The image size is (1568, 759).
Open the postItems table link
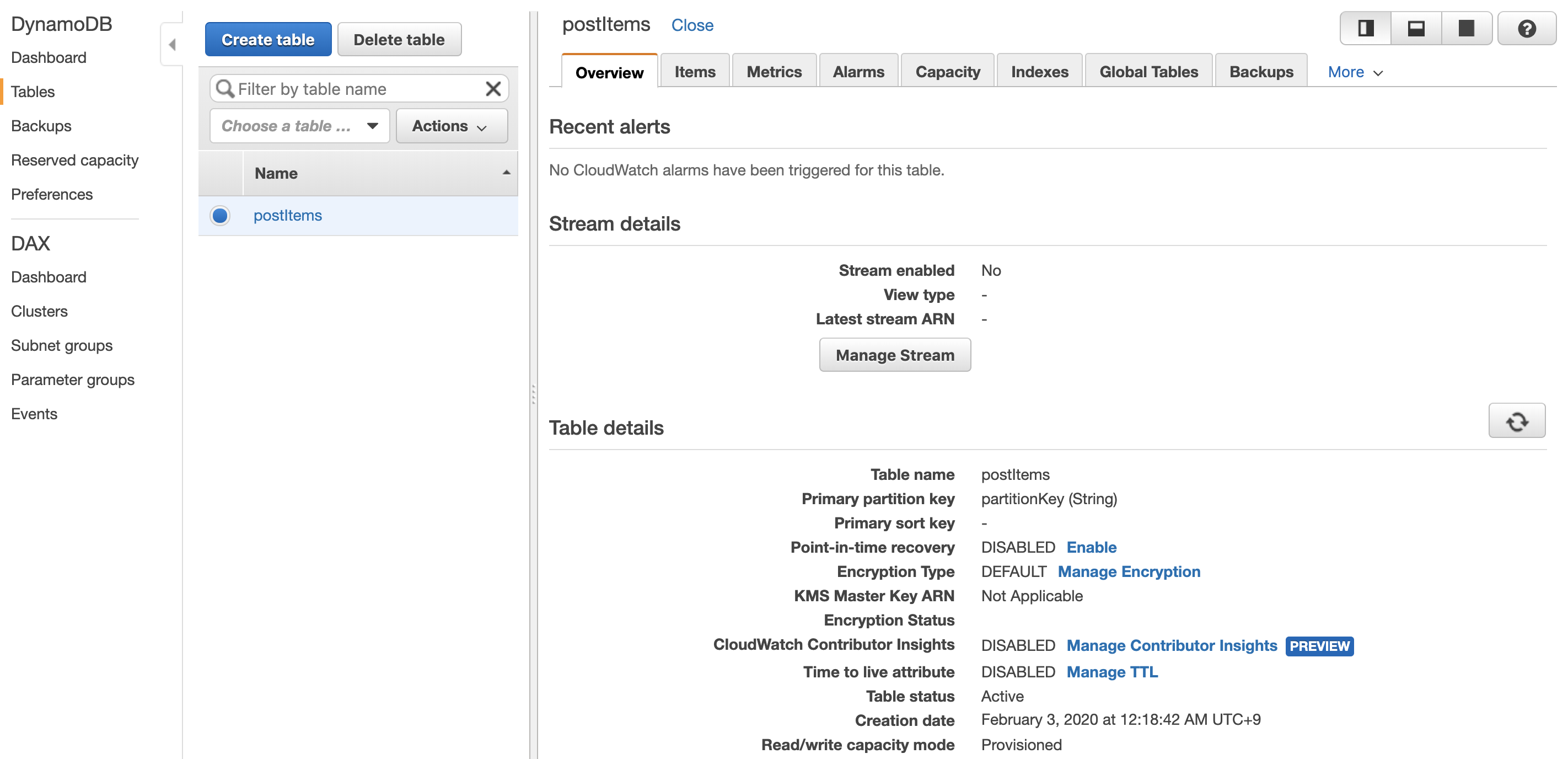(x=288, y=215)
